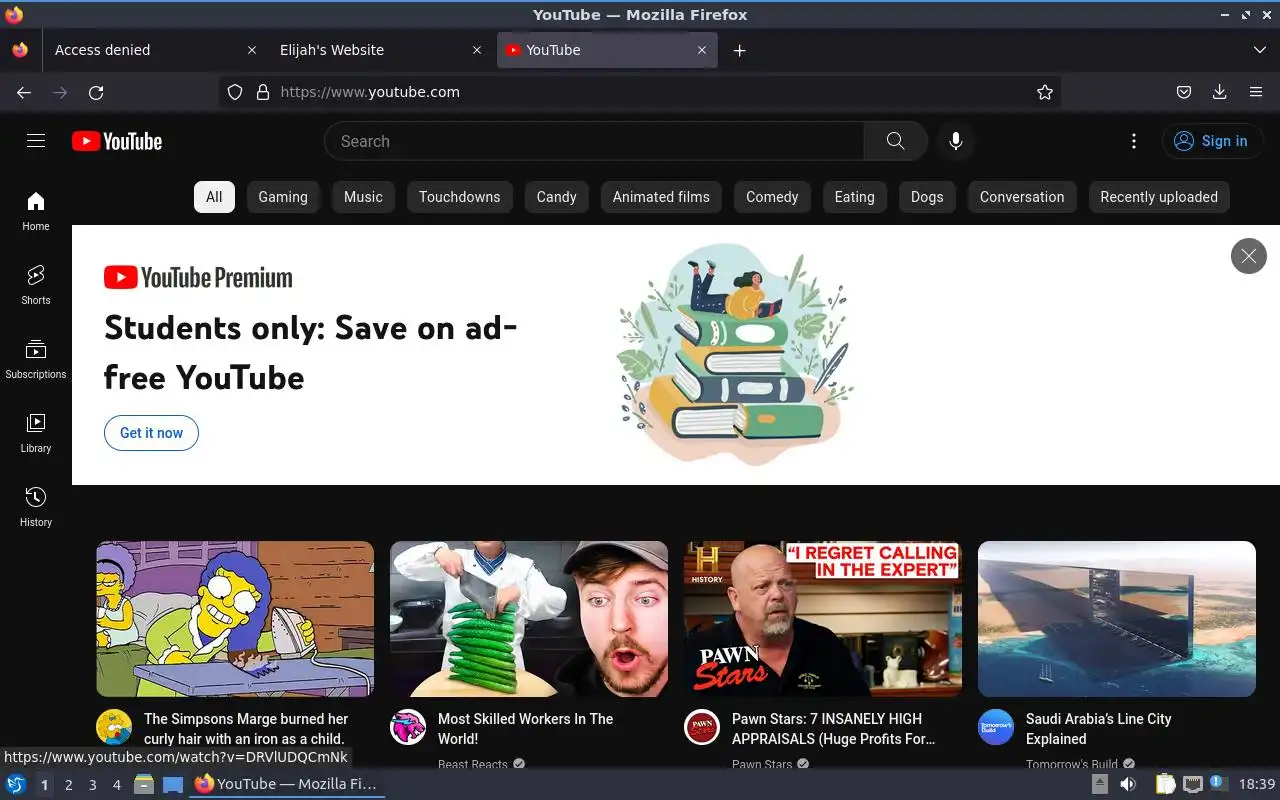Open the Simpsons Marge video thumbnail
Image resolution: width=1280 pixels, height=800 pixels.
235,619
